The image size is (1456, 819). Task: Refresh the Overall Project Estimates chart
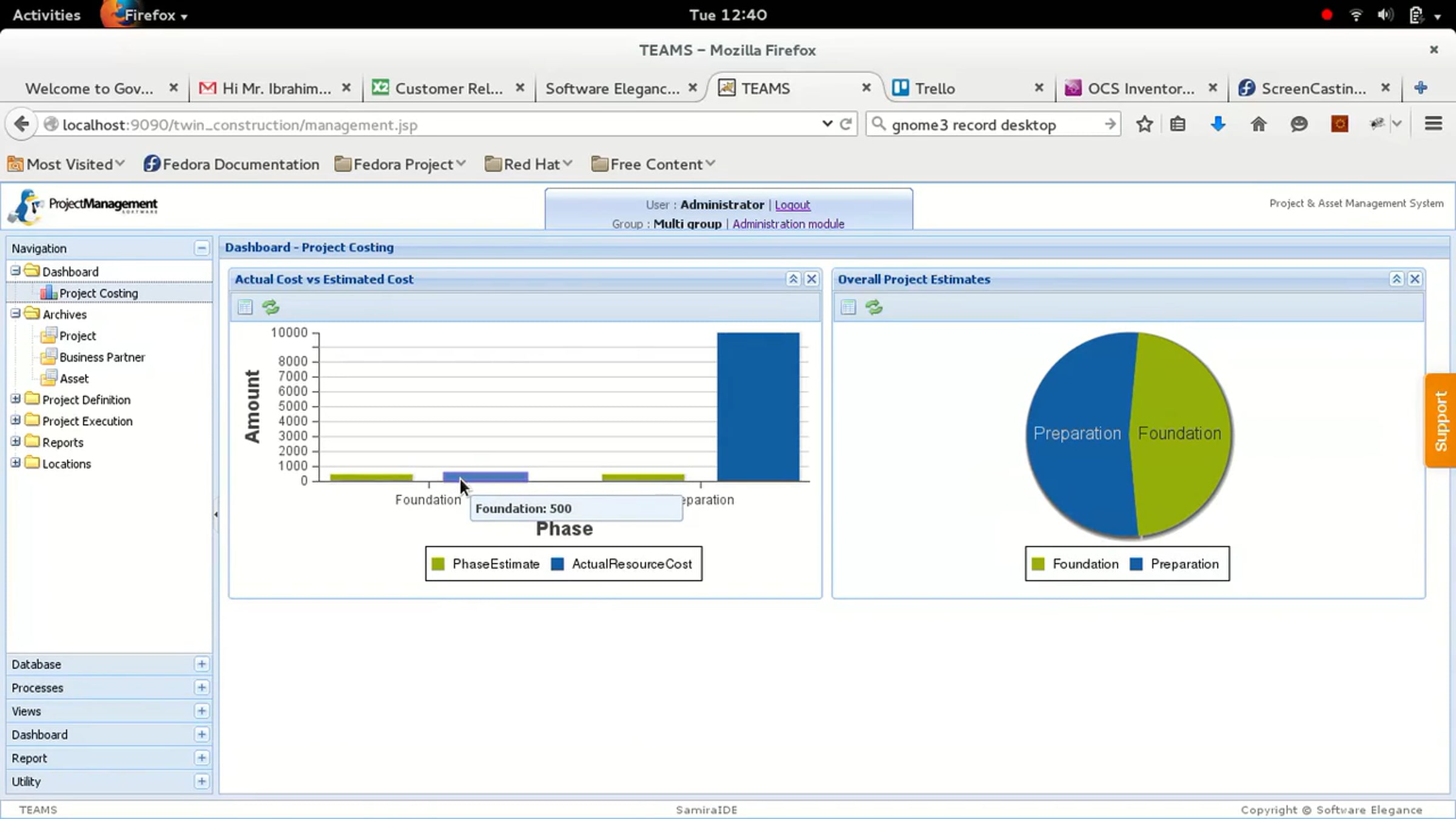(874, 307)
